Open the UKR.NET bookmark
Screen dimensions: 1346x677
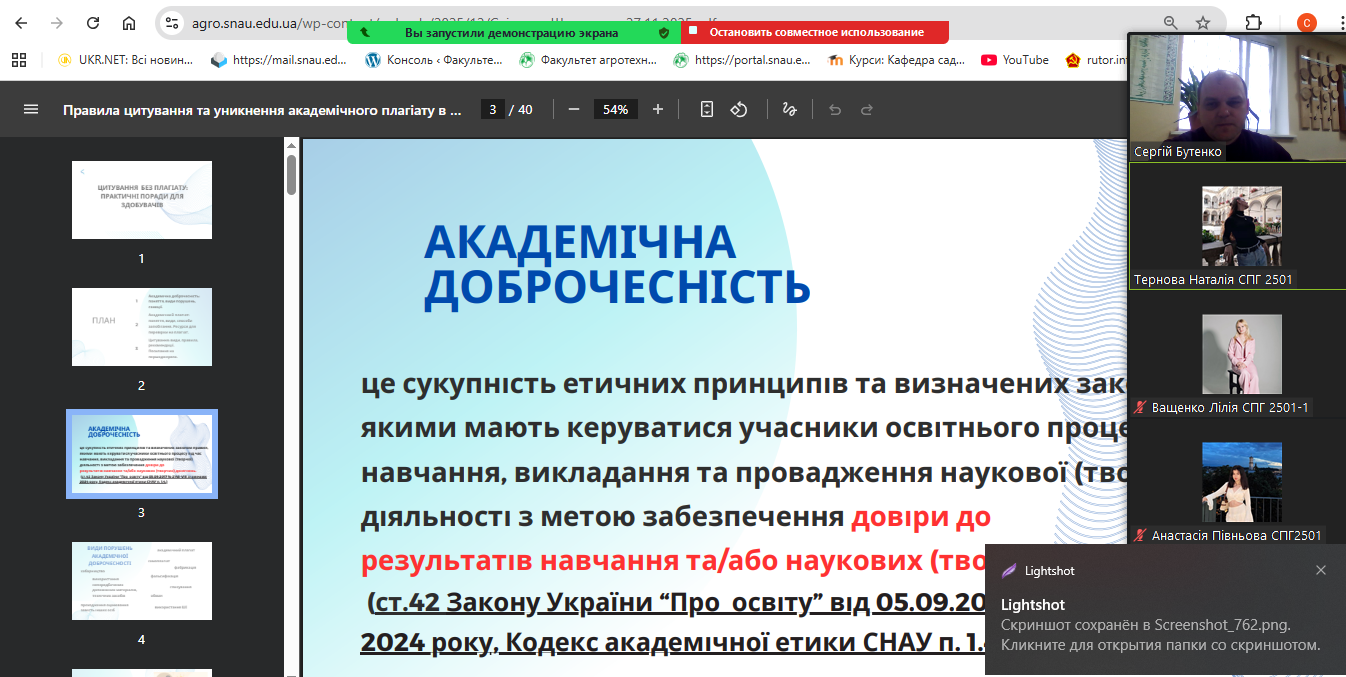125,60
